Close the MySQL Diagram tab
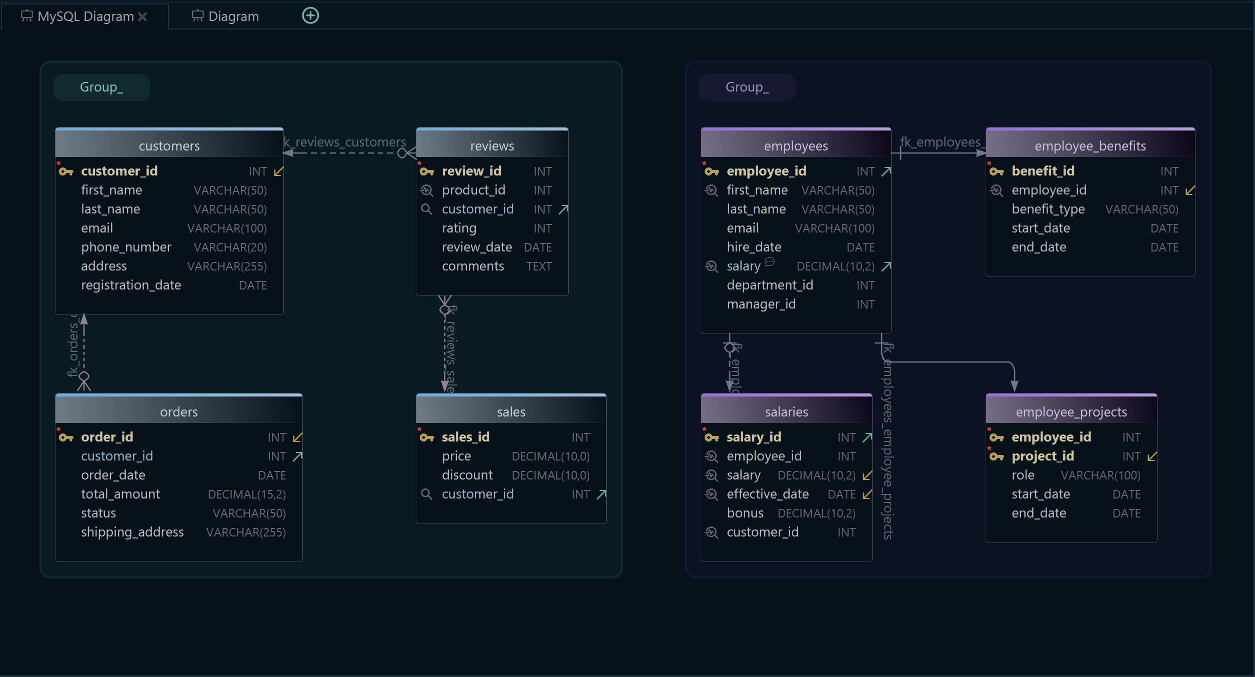The height and width of the screenshot is (677, 1255). click(x=140, y=16)
